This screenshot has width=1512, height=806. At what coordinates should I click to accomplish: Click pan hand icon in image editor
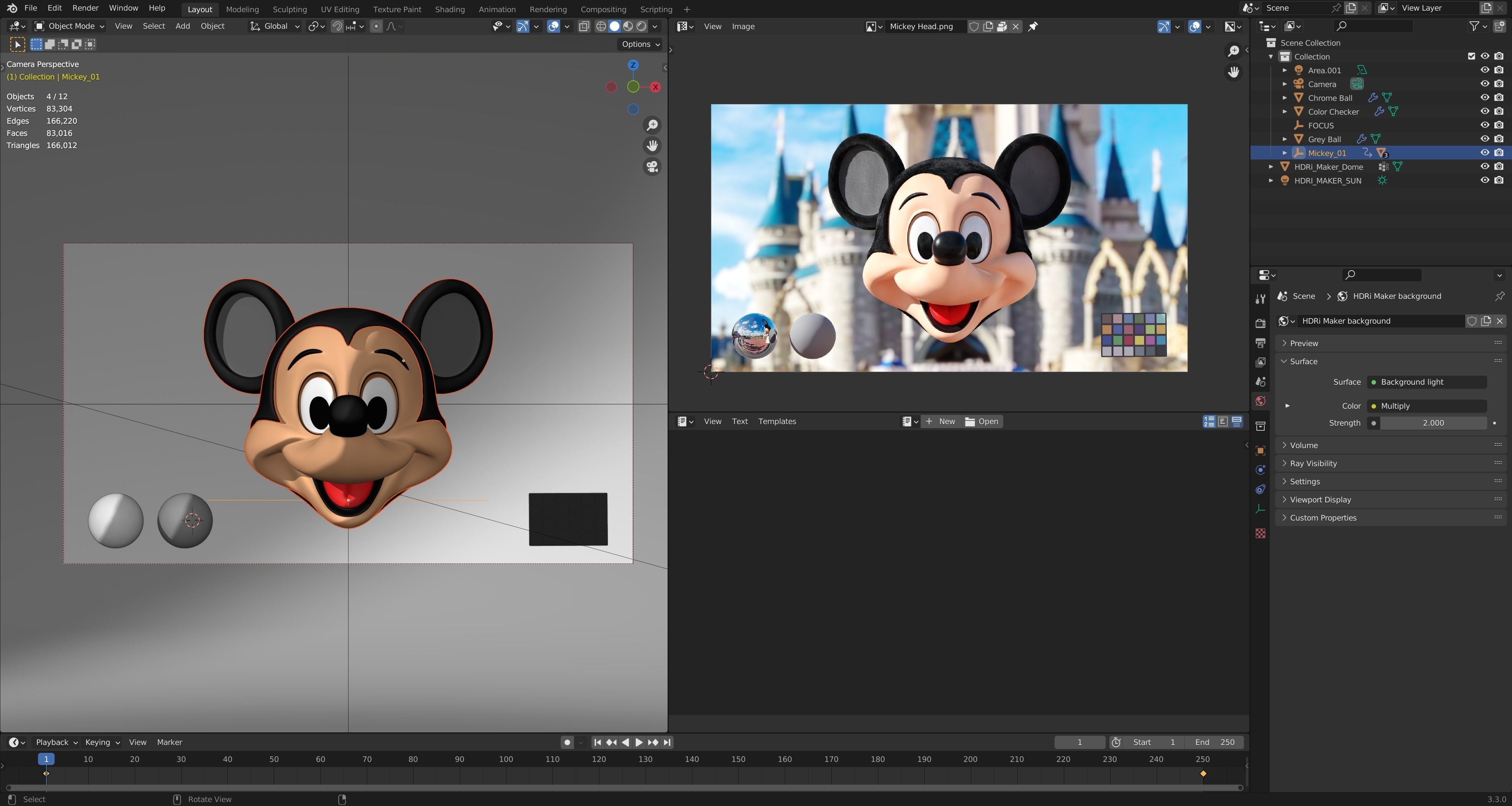(x=1233, y=72)
